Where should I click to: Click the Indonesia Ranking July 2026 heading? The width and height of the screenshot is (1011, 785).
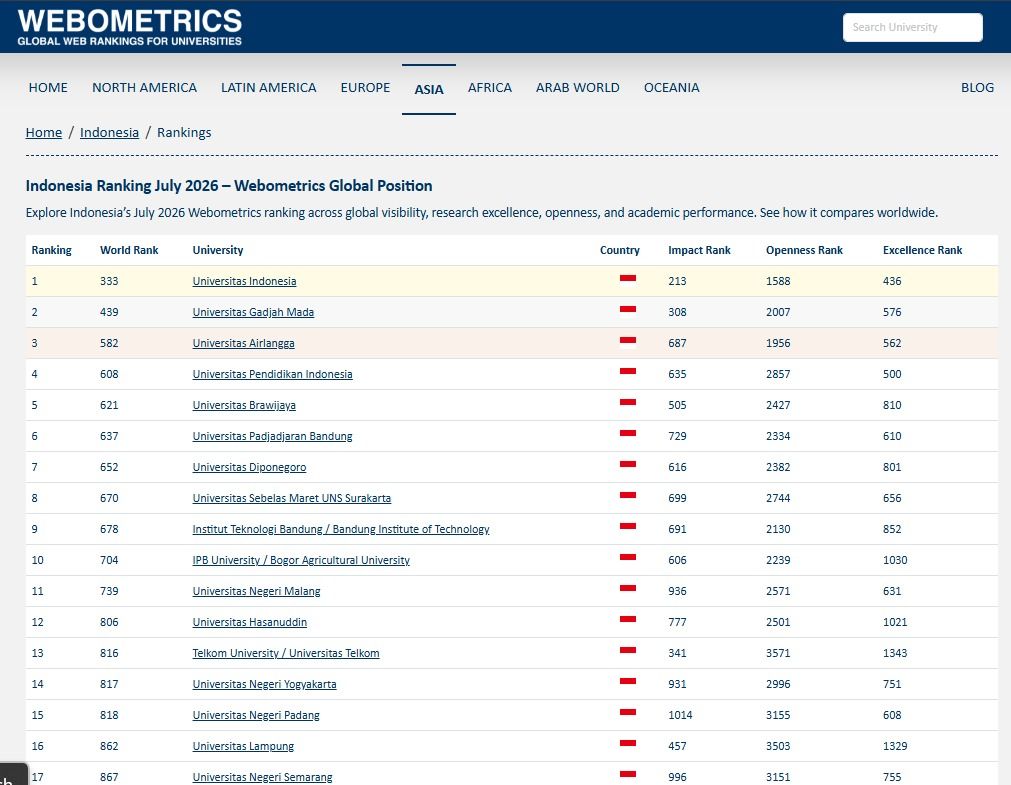pos(229,186)
